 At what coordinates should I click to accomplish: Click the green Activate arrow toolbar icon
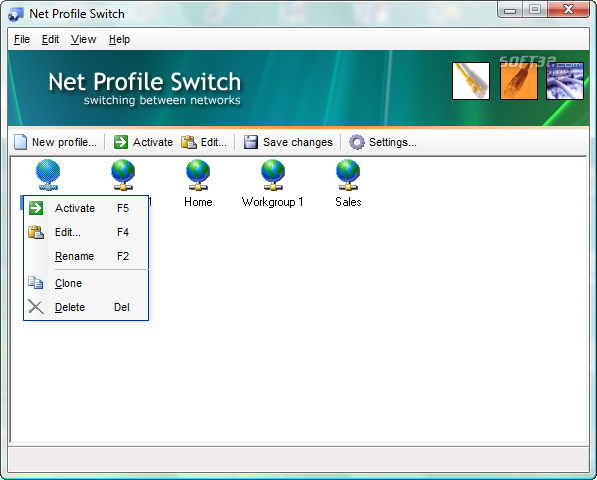[x=121, y=142]
